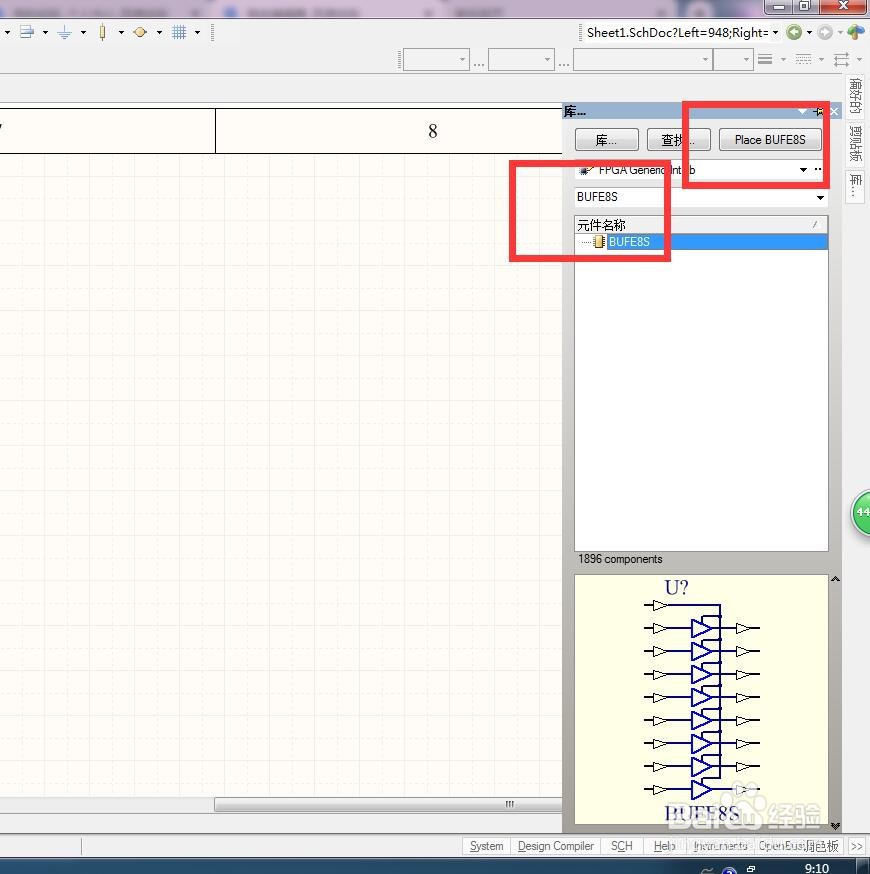
Task: Open dropdown arrow next to port icon
Action: pos(159,32)
